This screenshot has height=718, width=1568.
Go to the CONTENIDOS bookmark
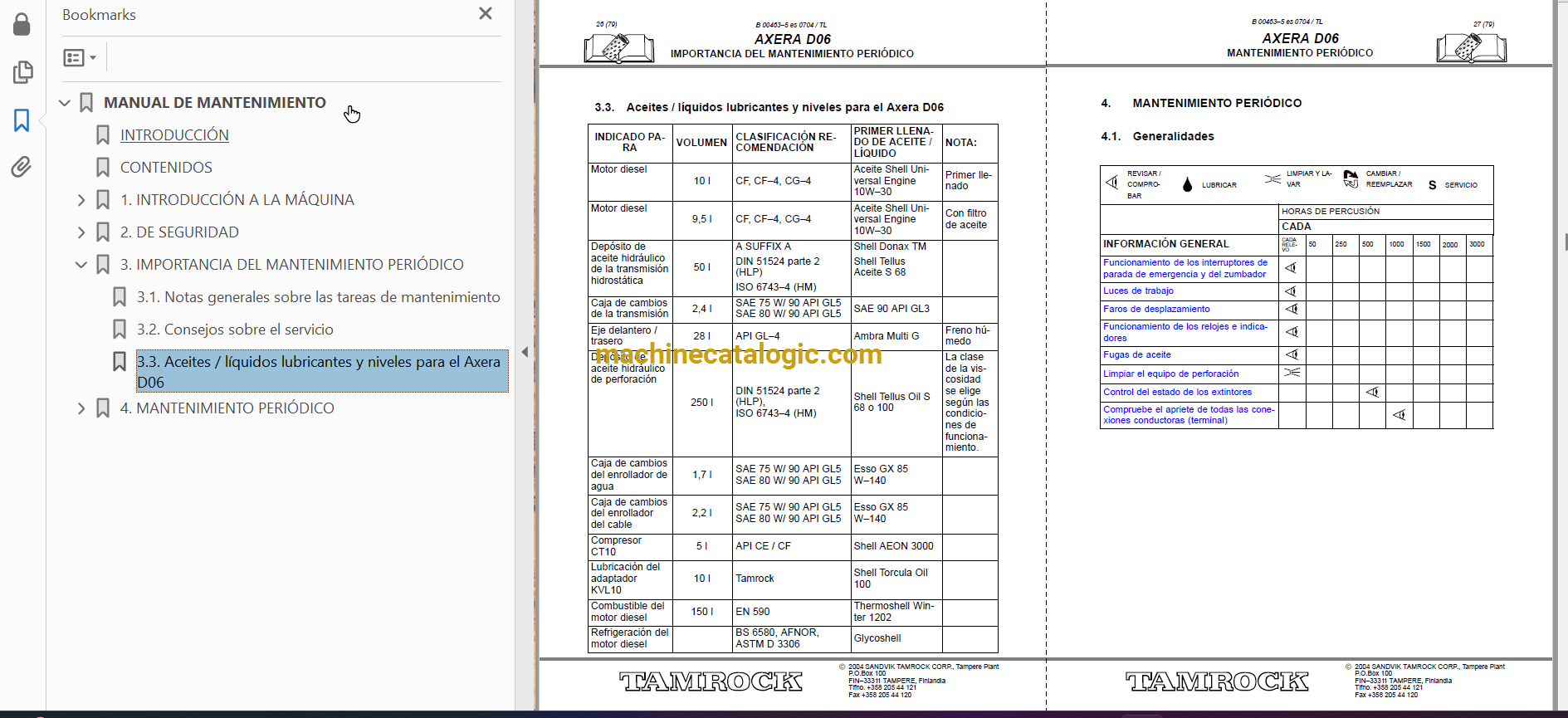pos(166,168)
